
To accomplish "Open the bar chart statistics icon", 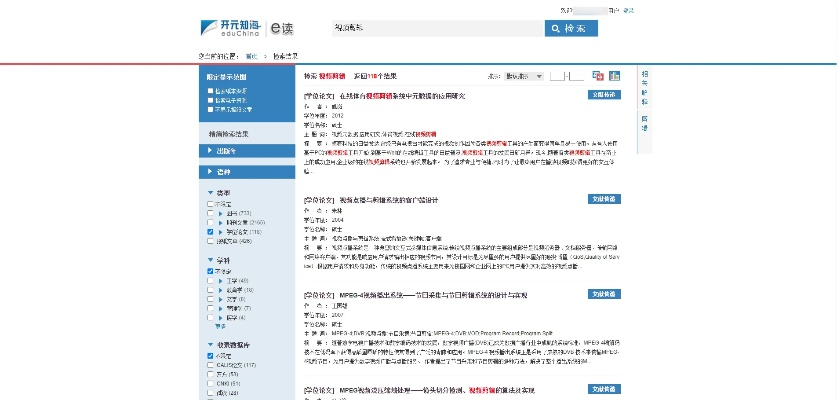I will pyautogui.click(x=615, y=76).
